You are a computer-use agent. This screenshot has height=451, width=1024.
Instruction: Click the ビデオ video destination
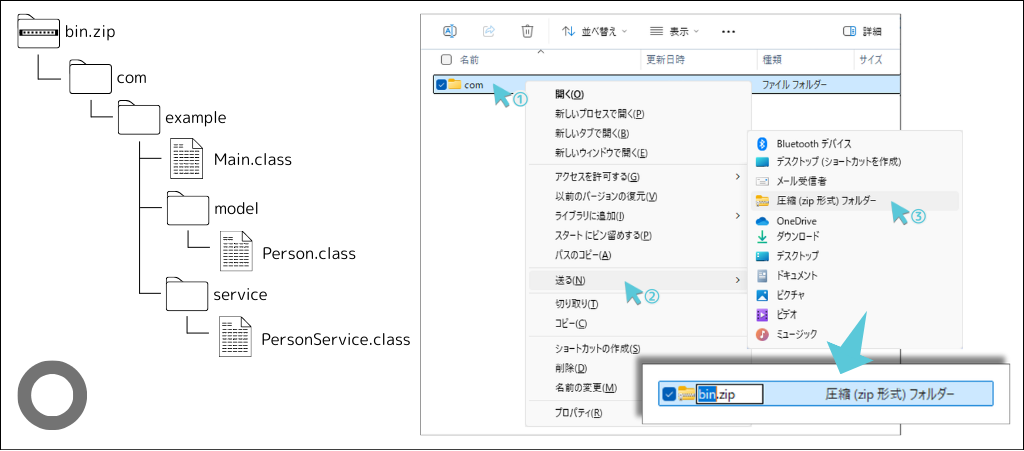[786, 314]
